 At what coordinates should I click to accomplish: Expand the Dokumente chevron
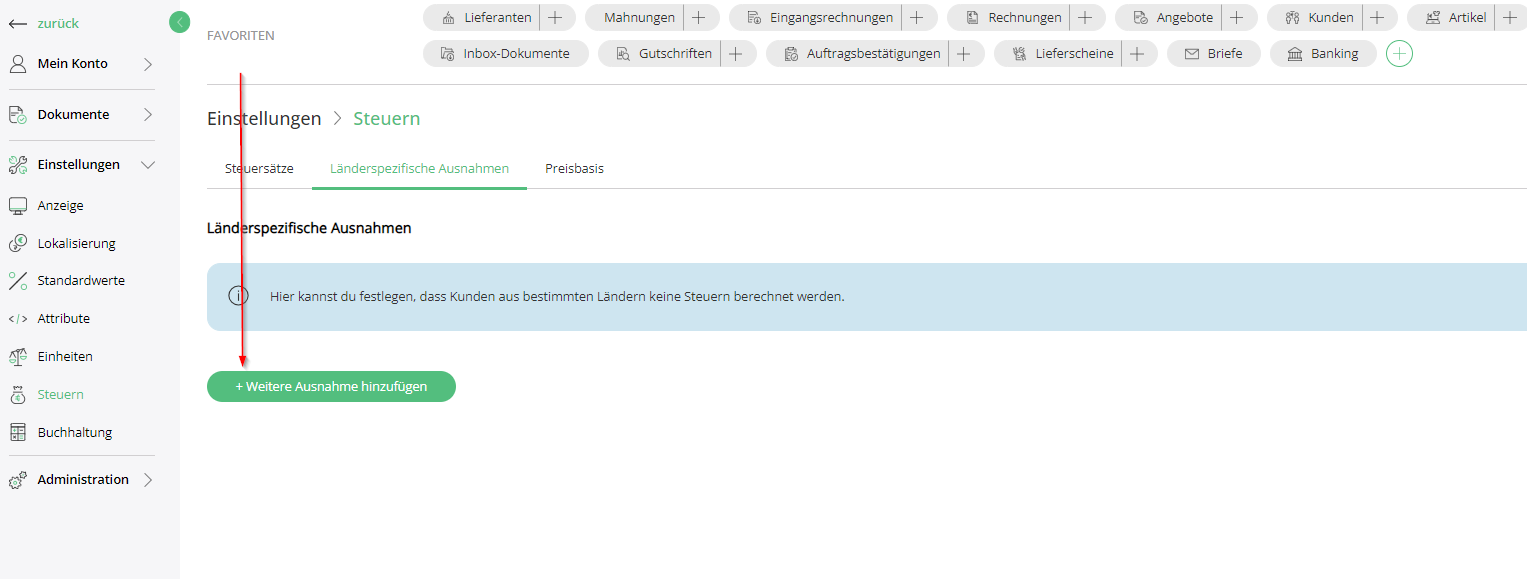coord(148,115)
